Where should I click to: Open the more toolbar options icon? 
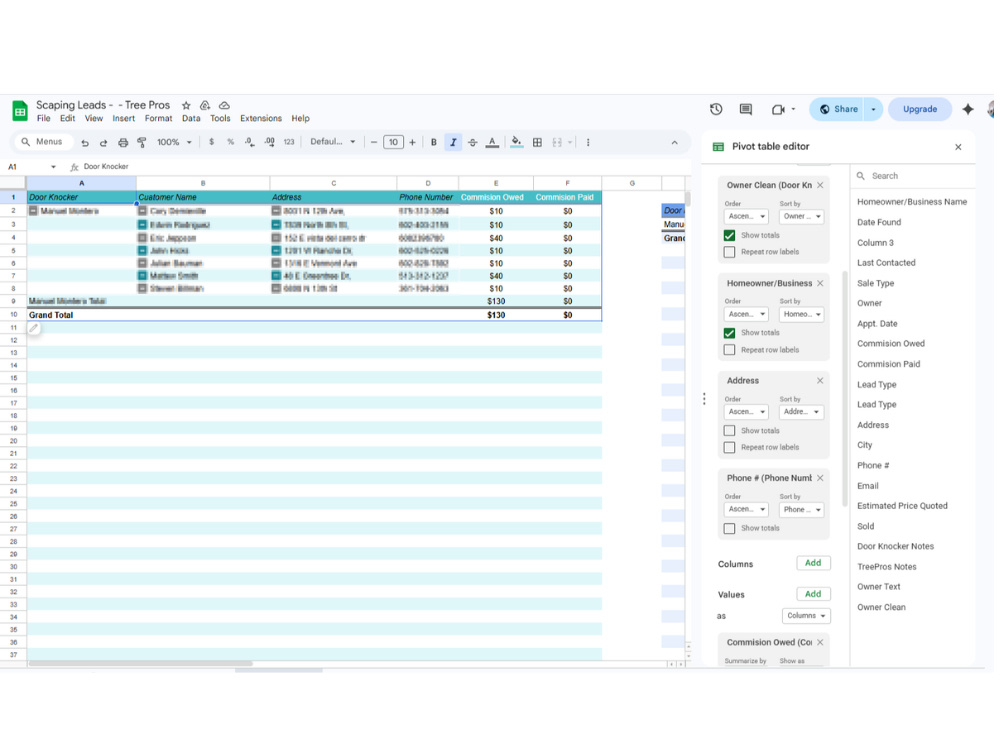588,142
